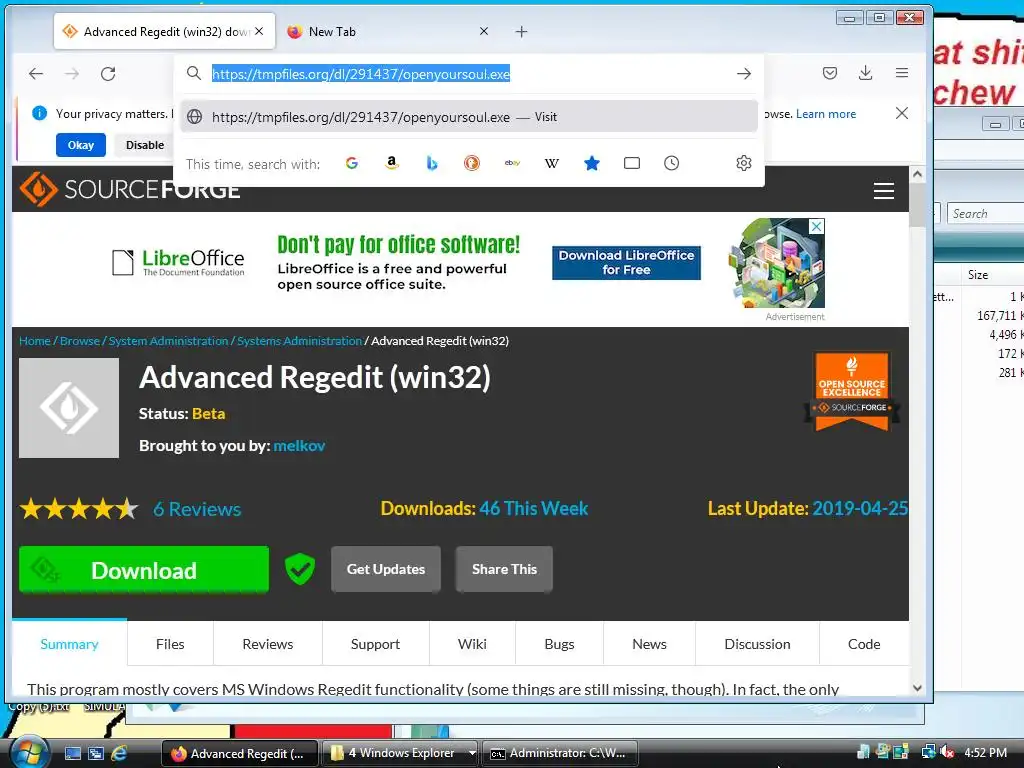Click the highlighted URL in address field
Viewport: 1024px width, 768px height.
(x=360, y=74)
